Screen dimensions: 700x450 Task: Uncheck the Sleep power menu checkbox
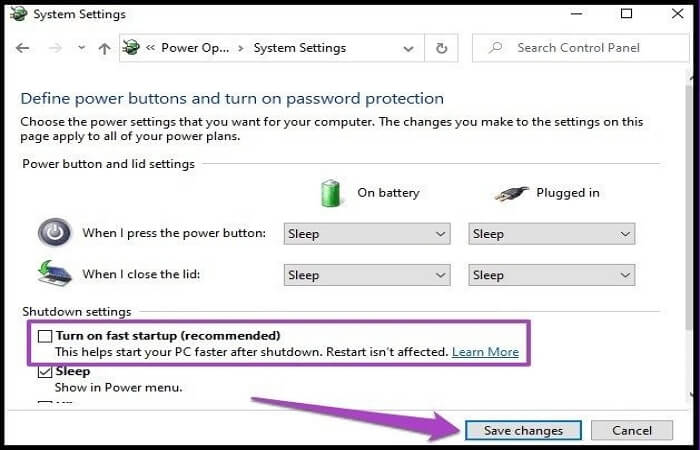coord(44,371)
